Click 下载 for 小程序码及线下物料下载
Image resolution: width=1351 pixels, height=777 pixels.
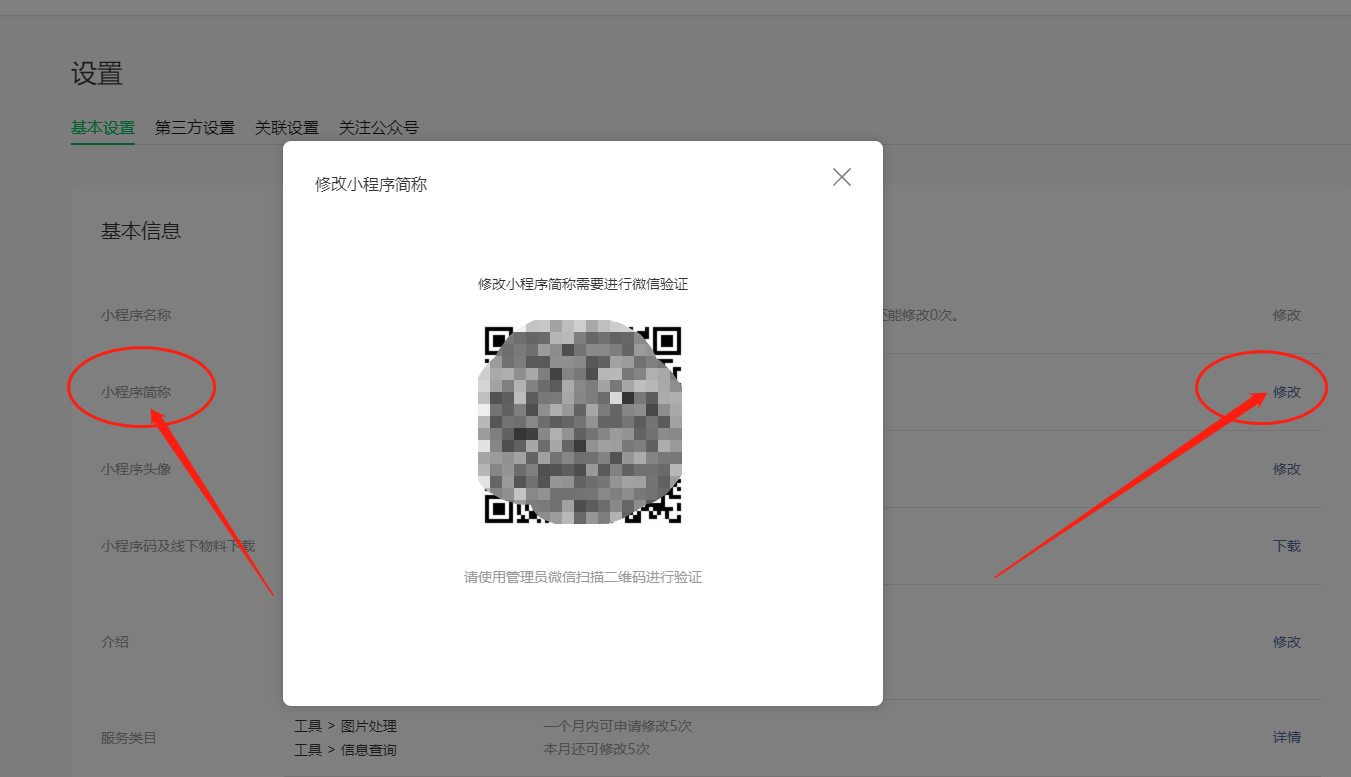point(1287,546)
